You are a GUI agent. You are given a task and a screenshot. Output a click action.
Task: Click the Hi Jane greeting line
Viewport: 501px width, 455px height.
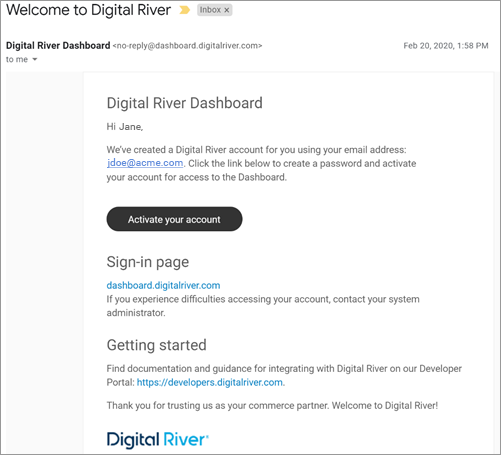125,127
